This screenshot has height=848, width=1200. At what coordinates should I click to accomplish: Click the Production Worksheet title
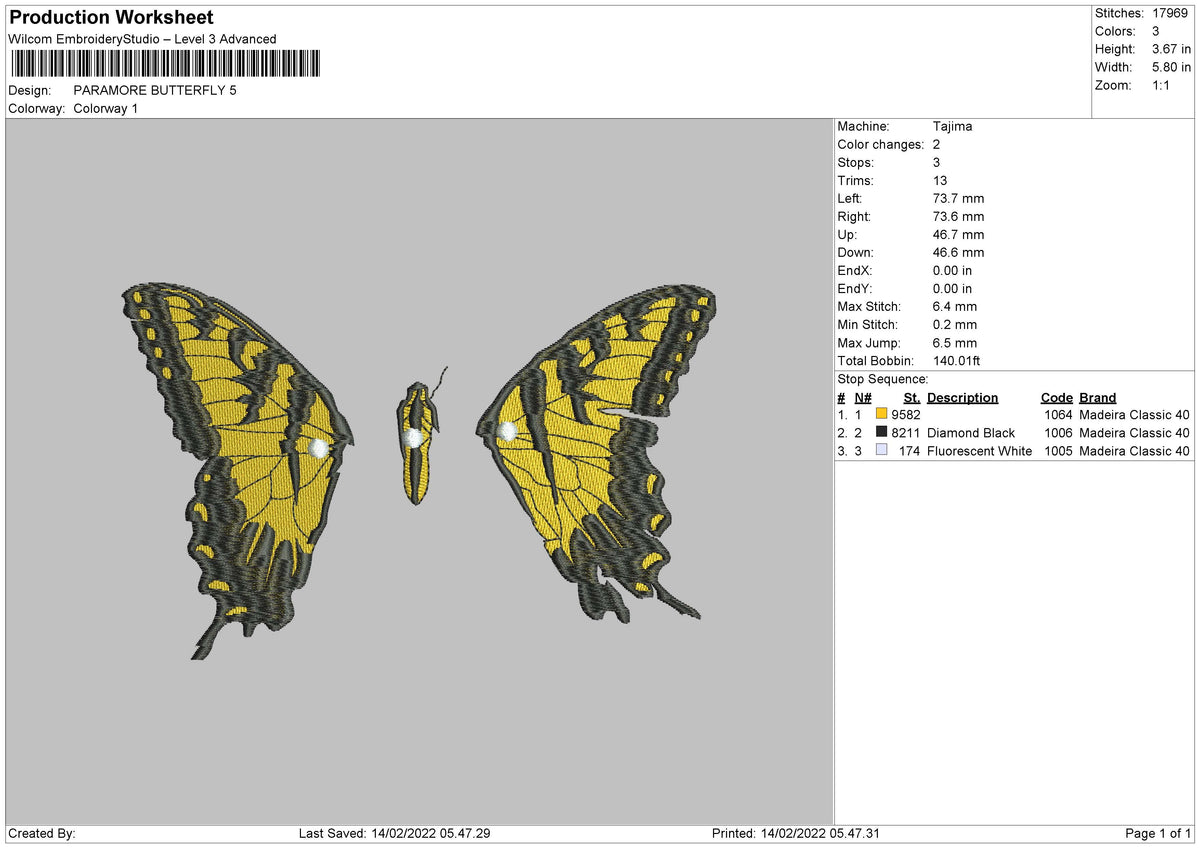click(110, 17)
